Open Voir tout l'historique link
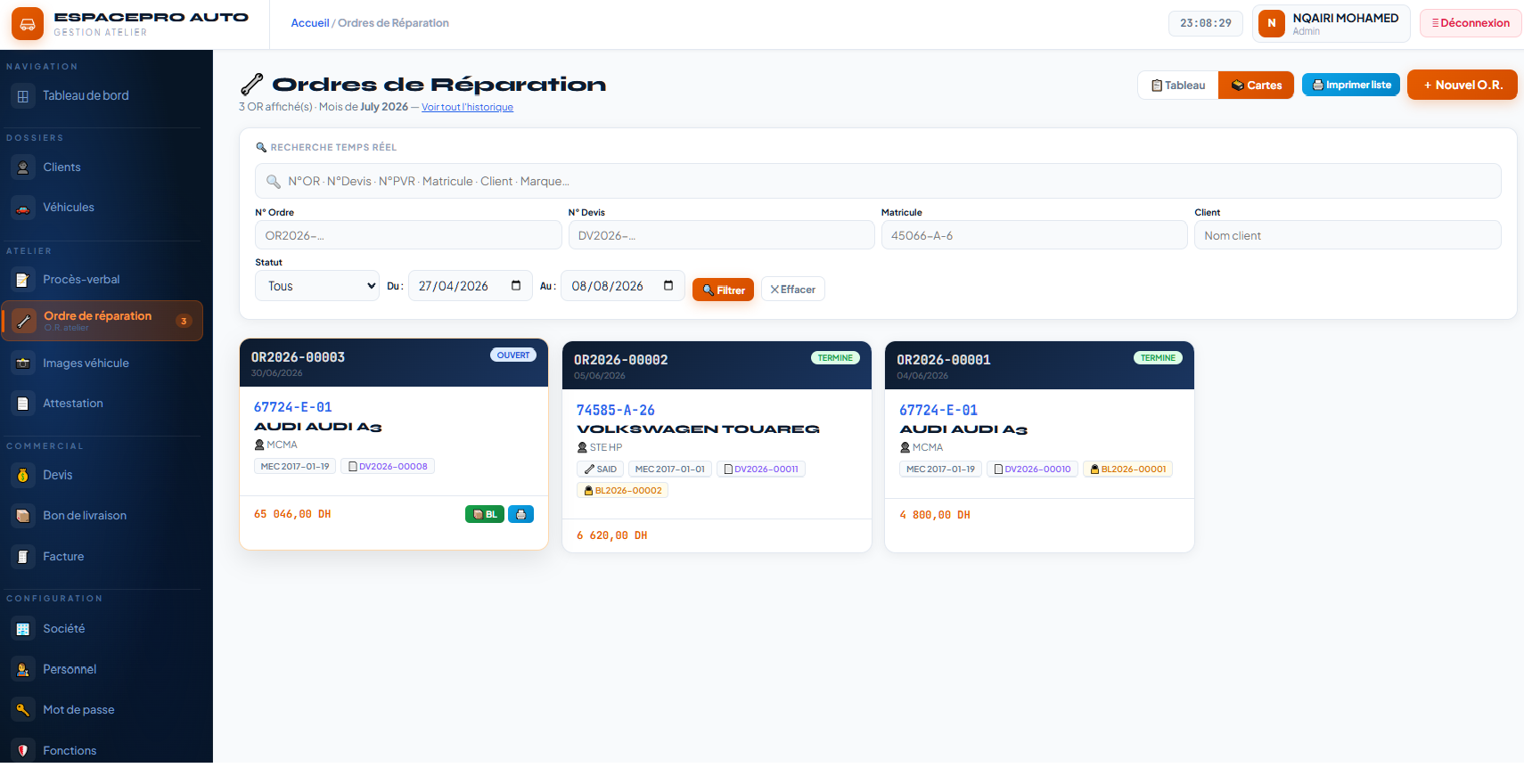This screenshot has height=784, width=1524. tap(467, 108)
